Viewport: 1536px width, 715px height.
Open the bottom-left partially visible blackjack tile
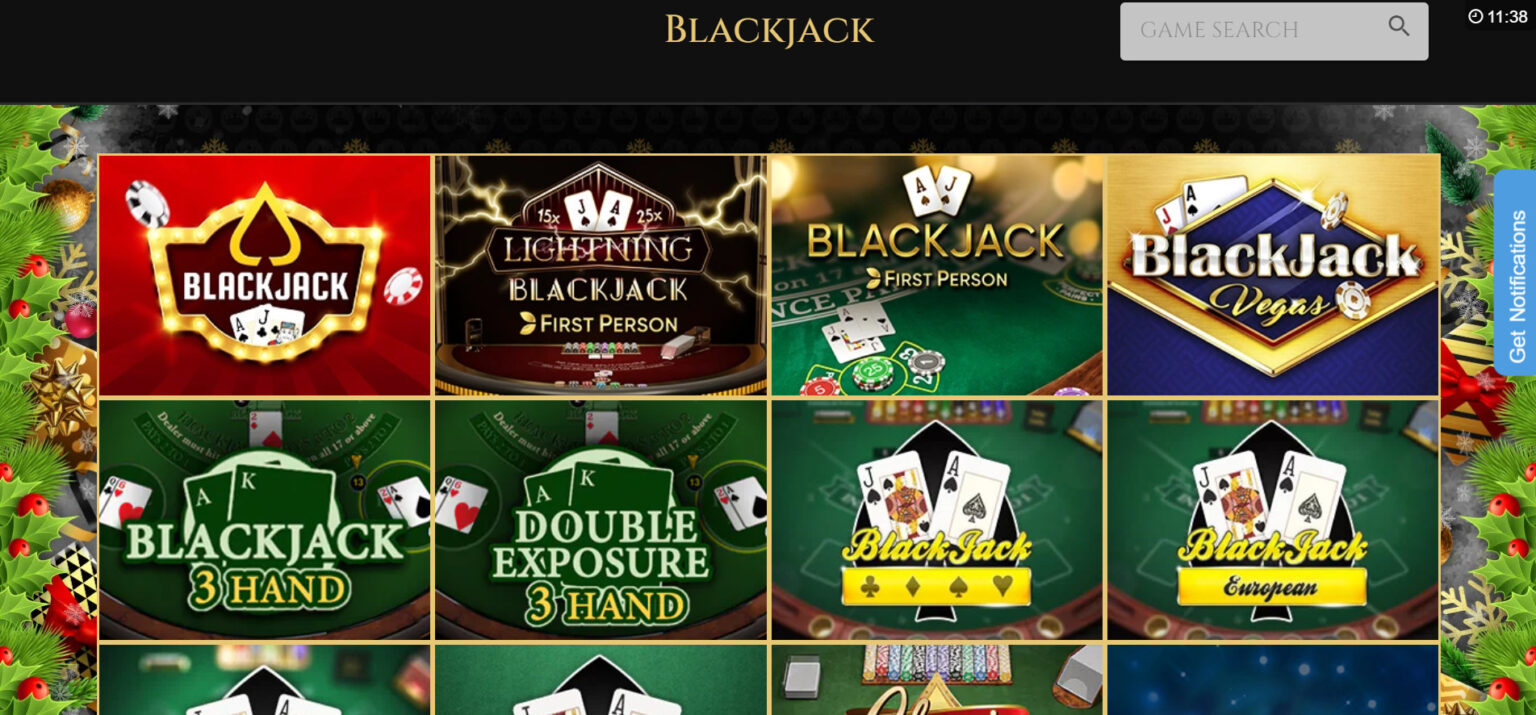265,680
